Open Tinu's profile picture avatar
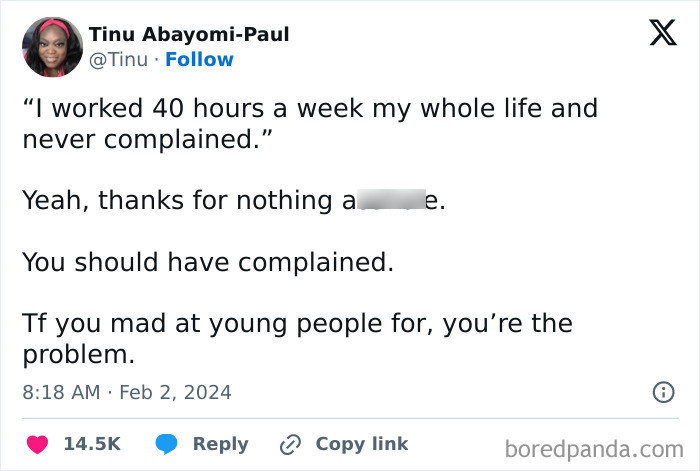This screenshot has height=471, width=700. coord(52,47)
